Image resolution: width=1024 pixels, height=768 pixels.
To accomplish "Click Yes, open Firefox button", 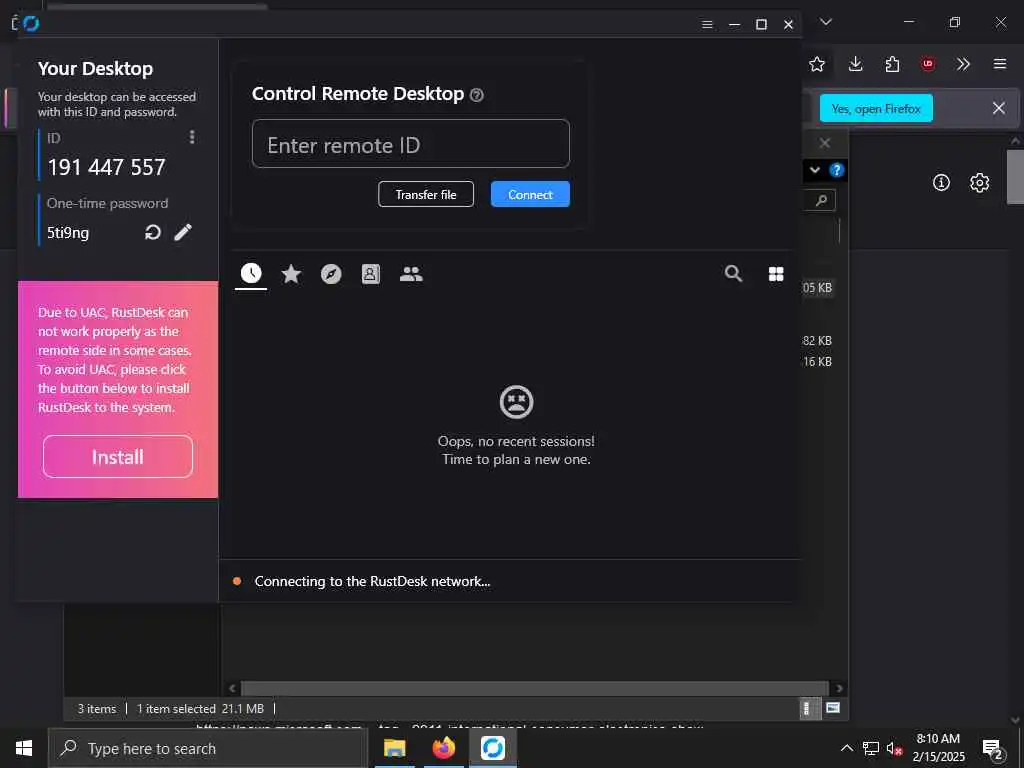I will pos(876,108).
